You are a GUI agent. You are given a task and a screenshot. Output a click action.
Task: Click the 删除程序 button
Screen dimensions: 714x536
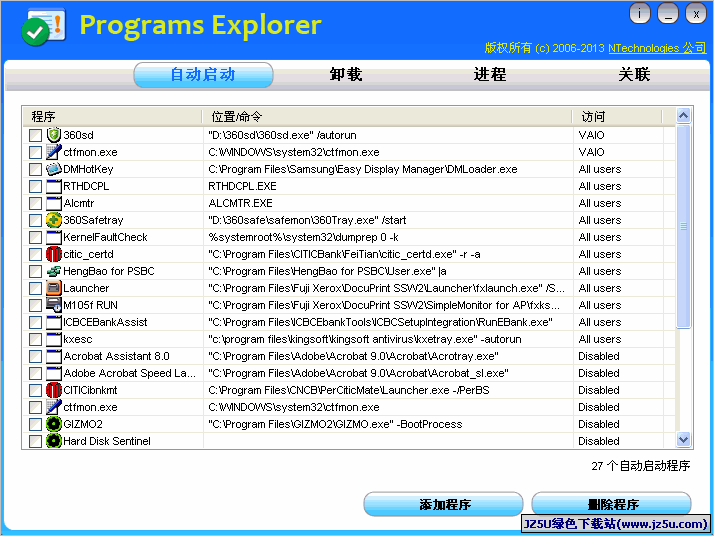612,504
